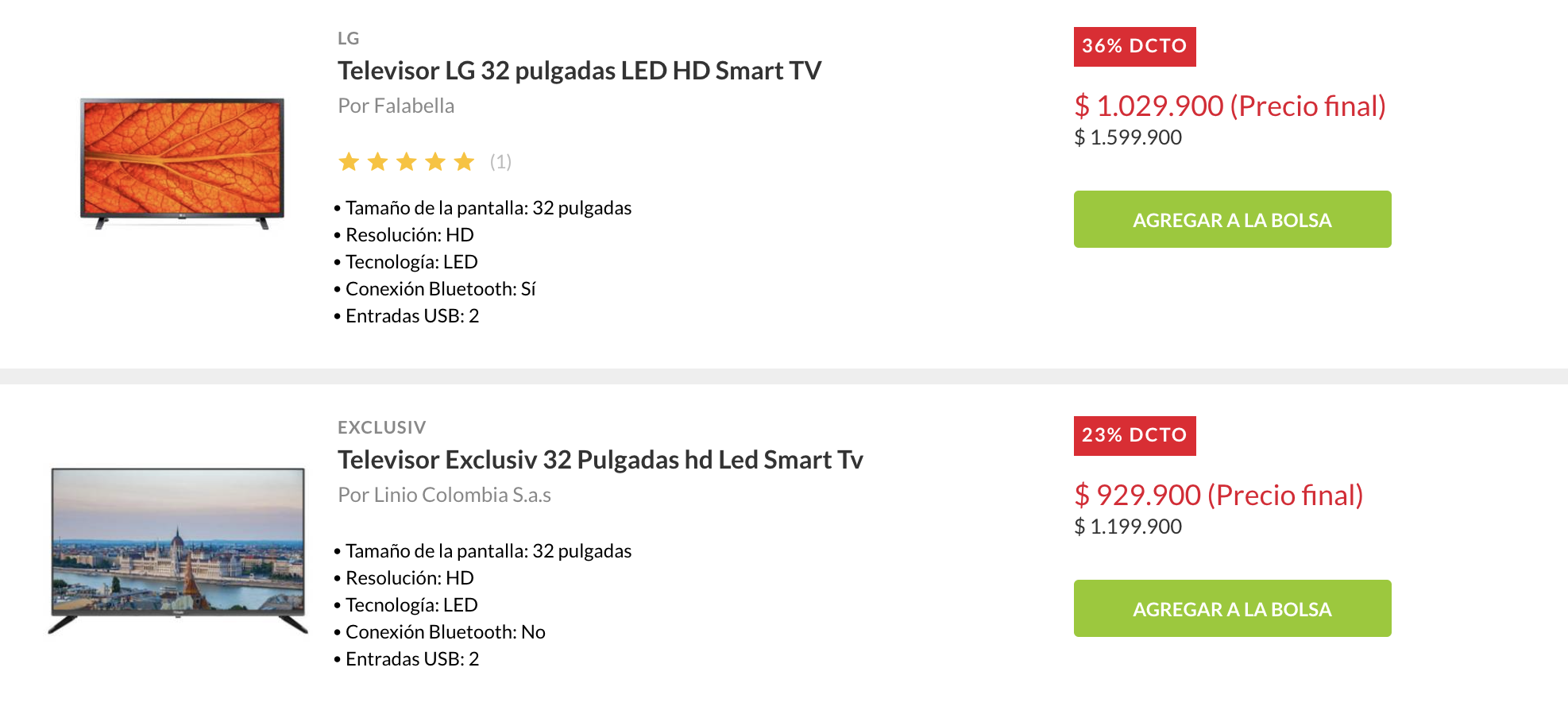Add the LG television to the bag
1568x710 pixels.
pyautogui.click(x=1232, y=219)
